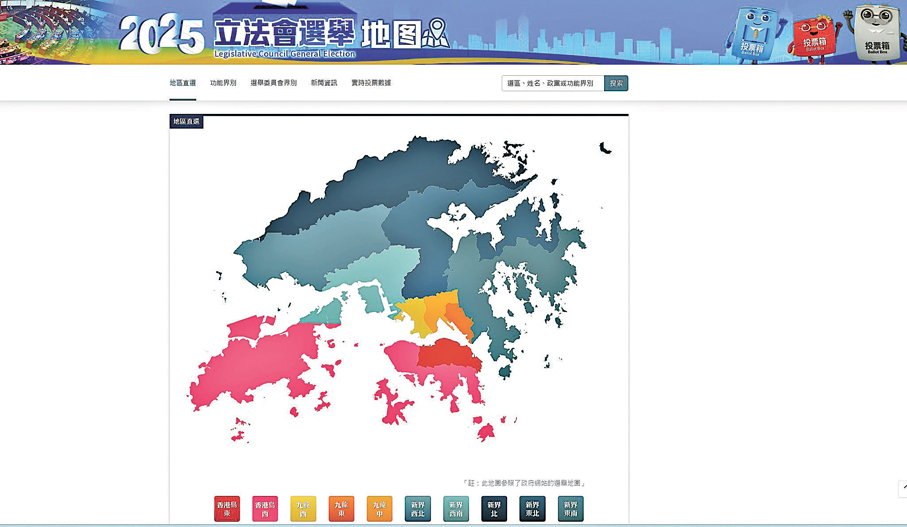Click Lantau Island pink region on map
The height and width of the screenshot is (527, 907).
pos(250,365)
